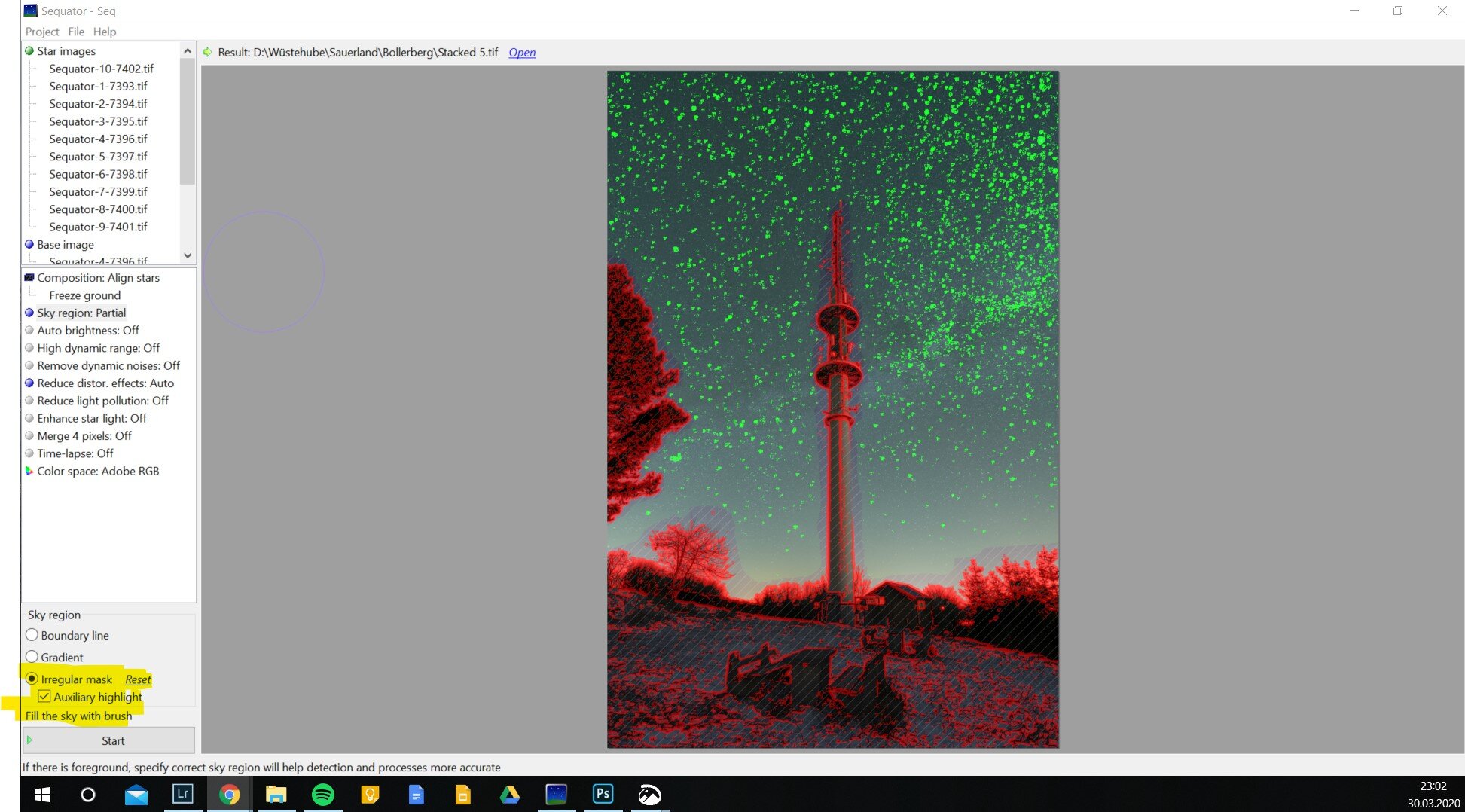This screenshot has width=1465, height=812.
Task: Click Open link next to result path
Action: 522,53
